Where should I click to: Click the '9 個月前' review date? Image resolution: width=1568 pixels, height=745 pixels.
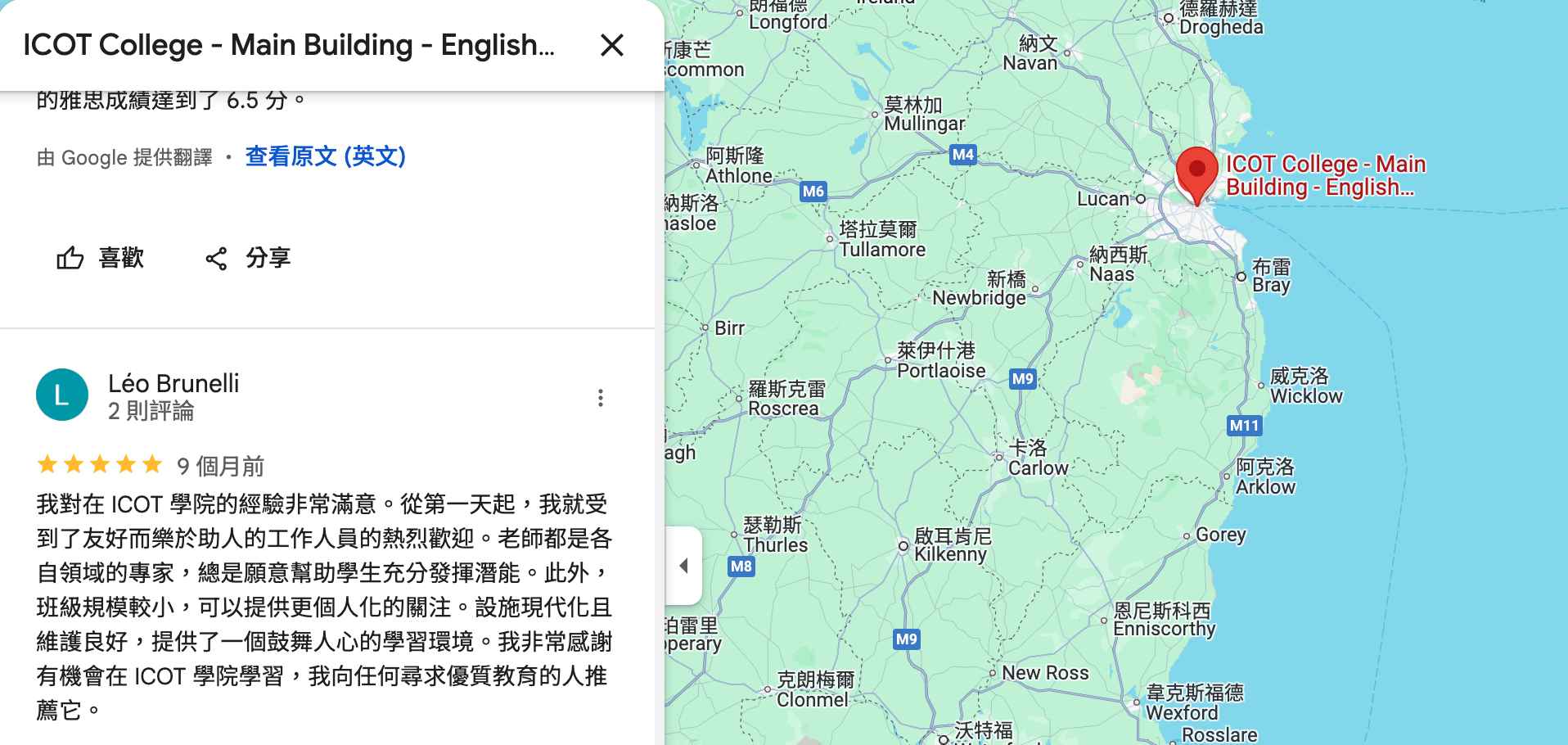(x=221, y=467)
